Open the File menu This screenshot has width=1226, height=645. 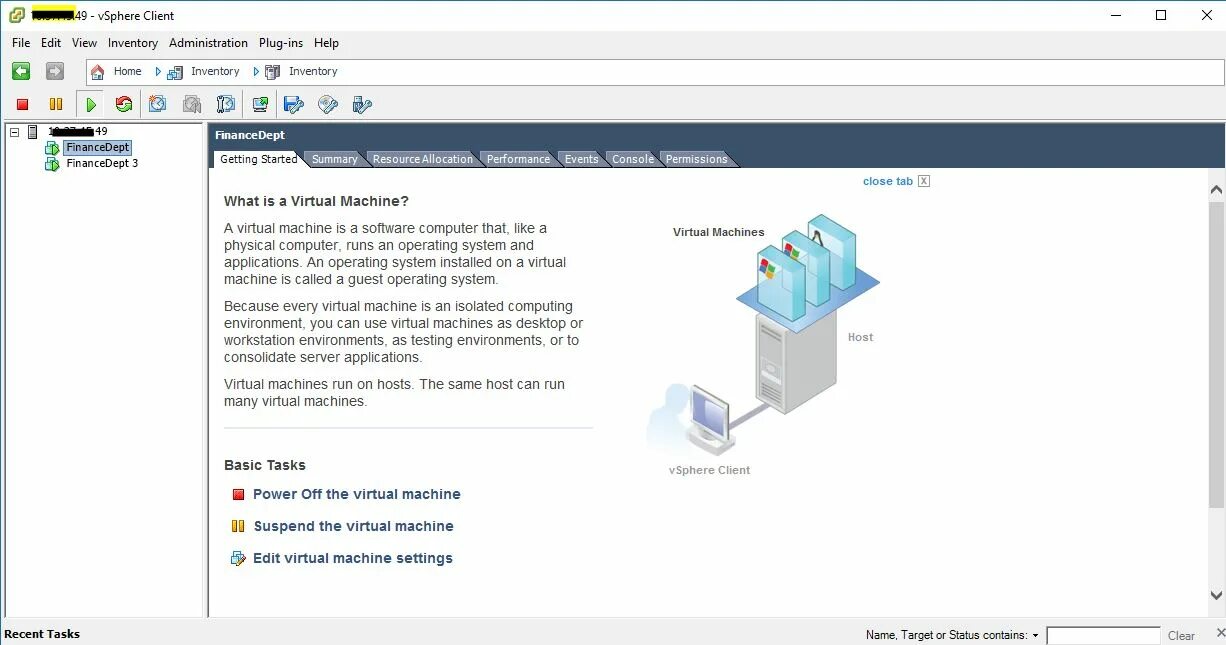[21, 43]
